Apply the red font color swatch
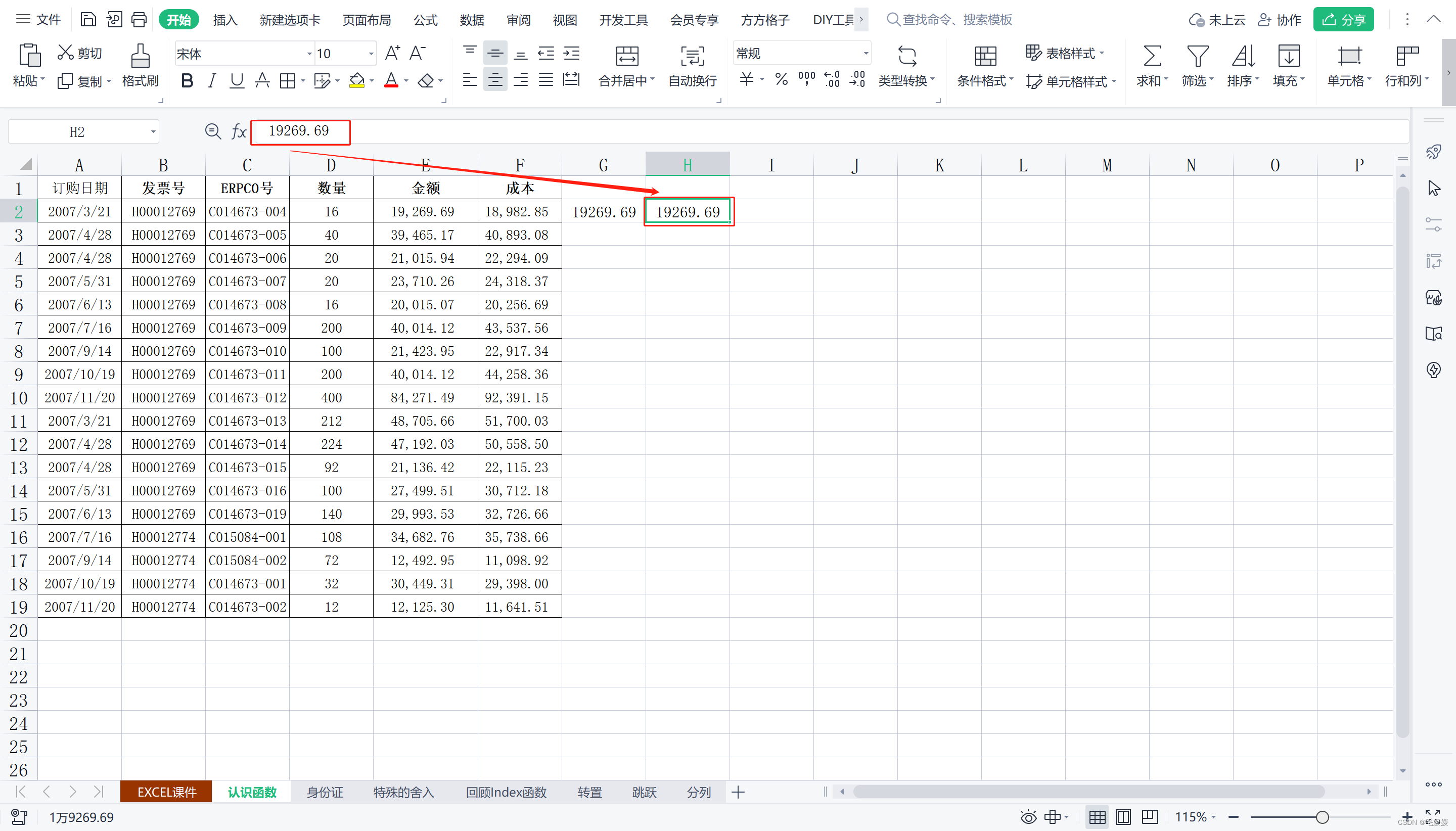Screen dimensions: 1456x831 point(391,80)
